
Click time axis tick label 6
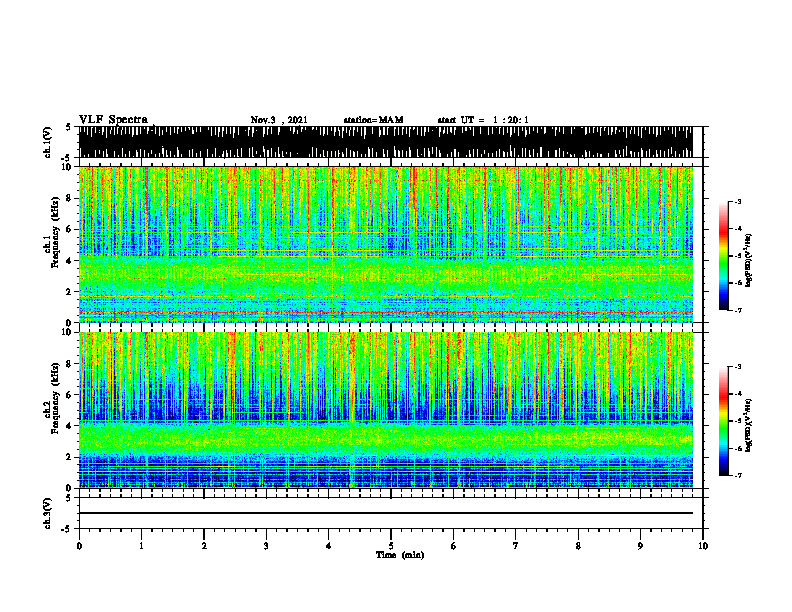pos(454,546)
